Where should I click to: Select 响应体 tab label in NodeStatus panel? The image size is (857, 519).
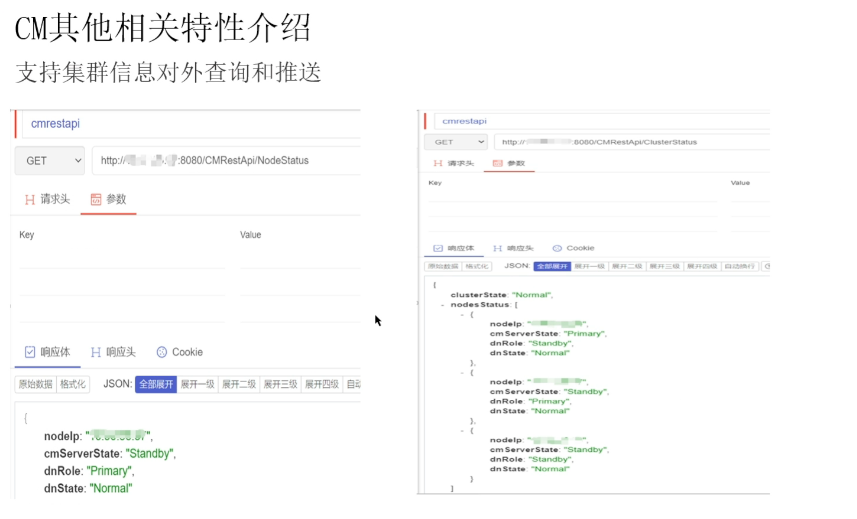click(55, 352)
